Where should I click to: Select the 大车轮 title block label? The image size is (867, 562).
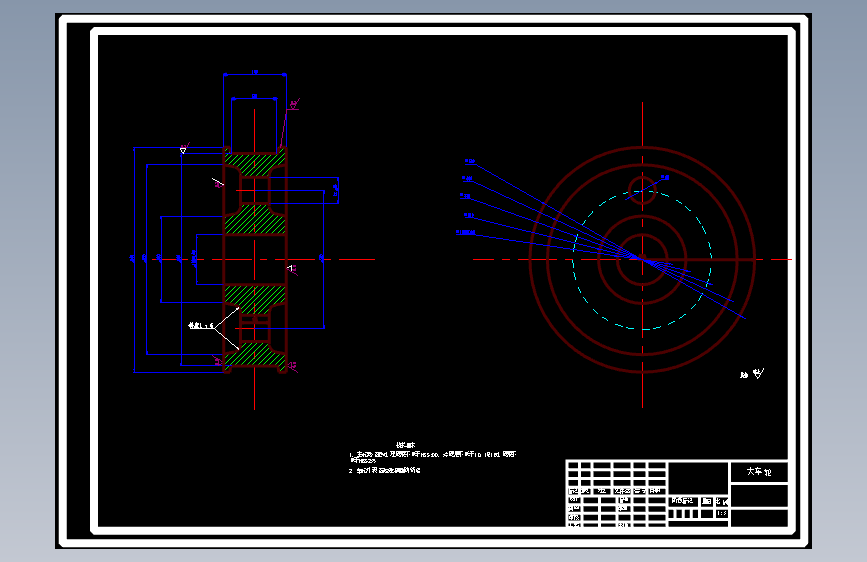pos(759,472)
